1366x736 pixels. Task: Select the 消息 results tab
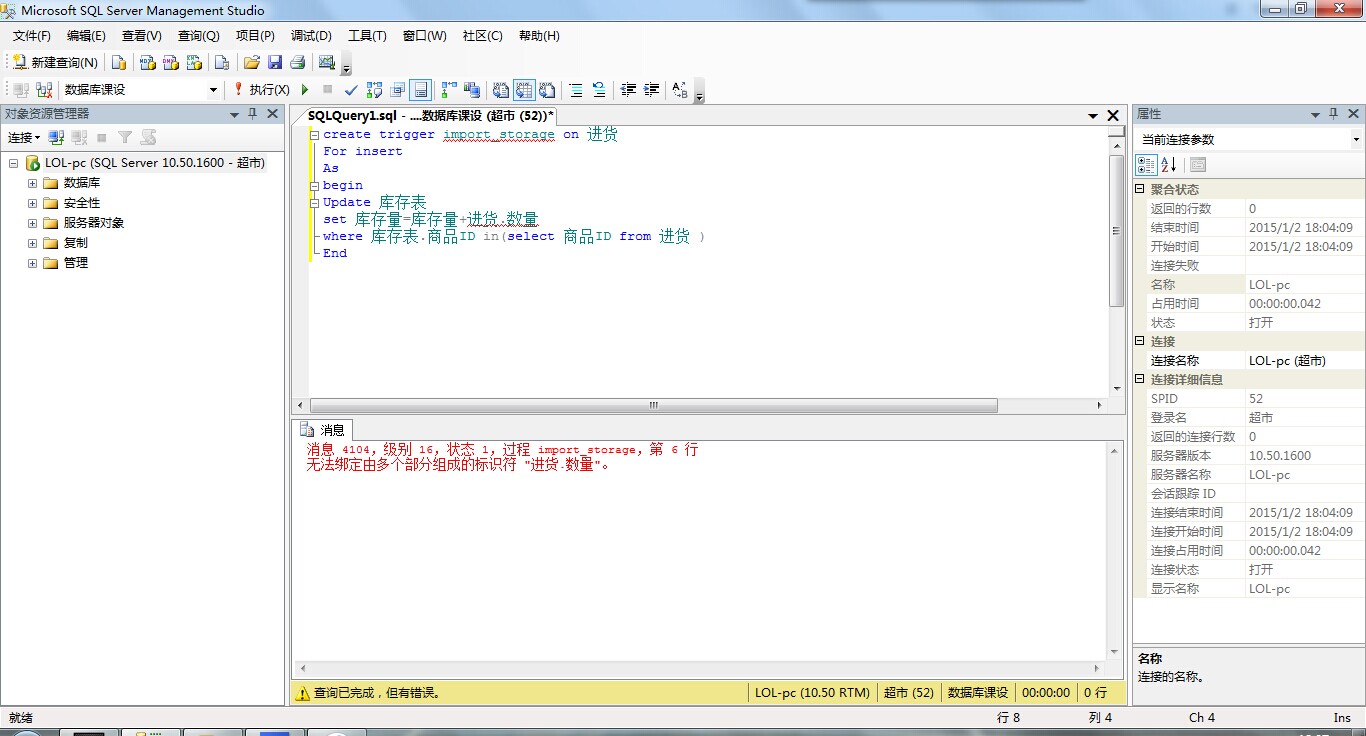(323, 430)
